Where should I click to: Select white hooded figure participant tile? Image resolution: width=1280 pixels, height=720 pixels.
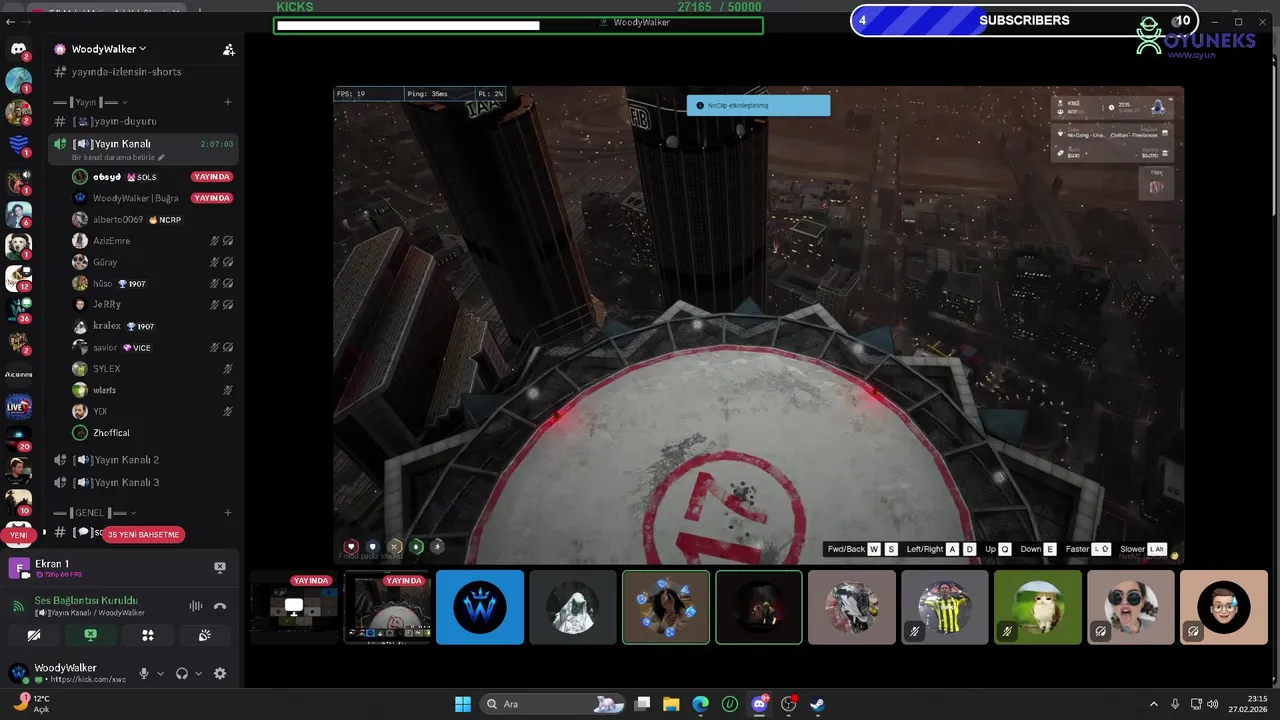(x=573, y=607)
